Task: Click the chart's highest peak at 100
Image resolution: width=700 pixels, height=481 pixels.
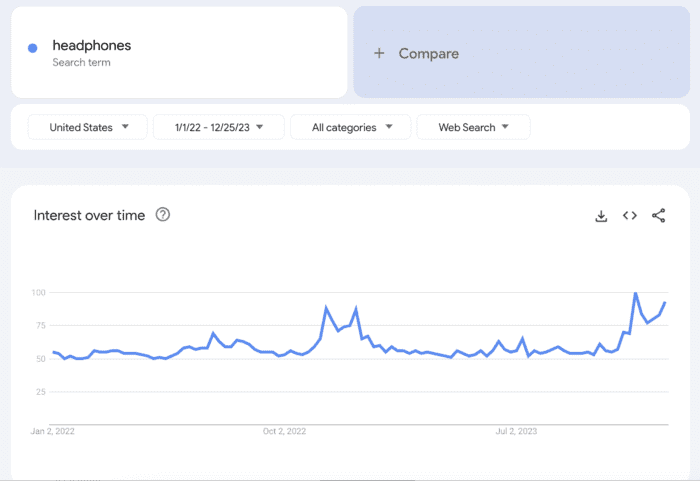Action: (x=636, y=294)
